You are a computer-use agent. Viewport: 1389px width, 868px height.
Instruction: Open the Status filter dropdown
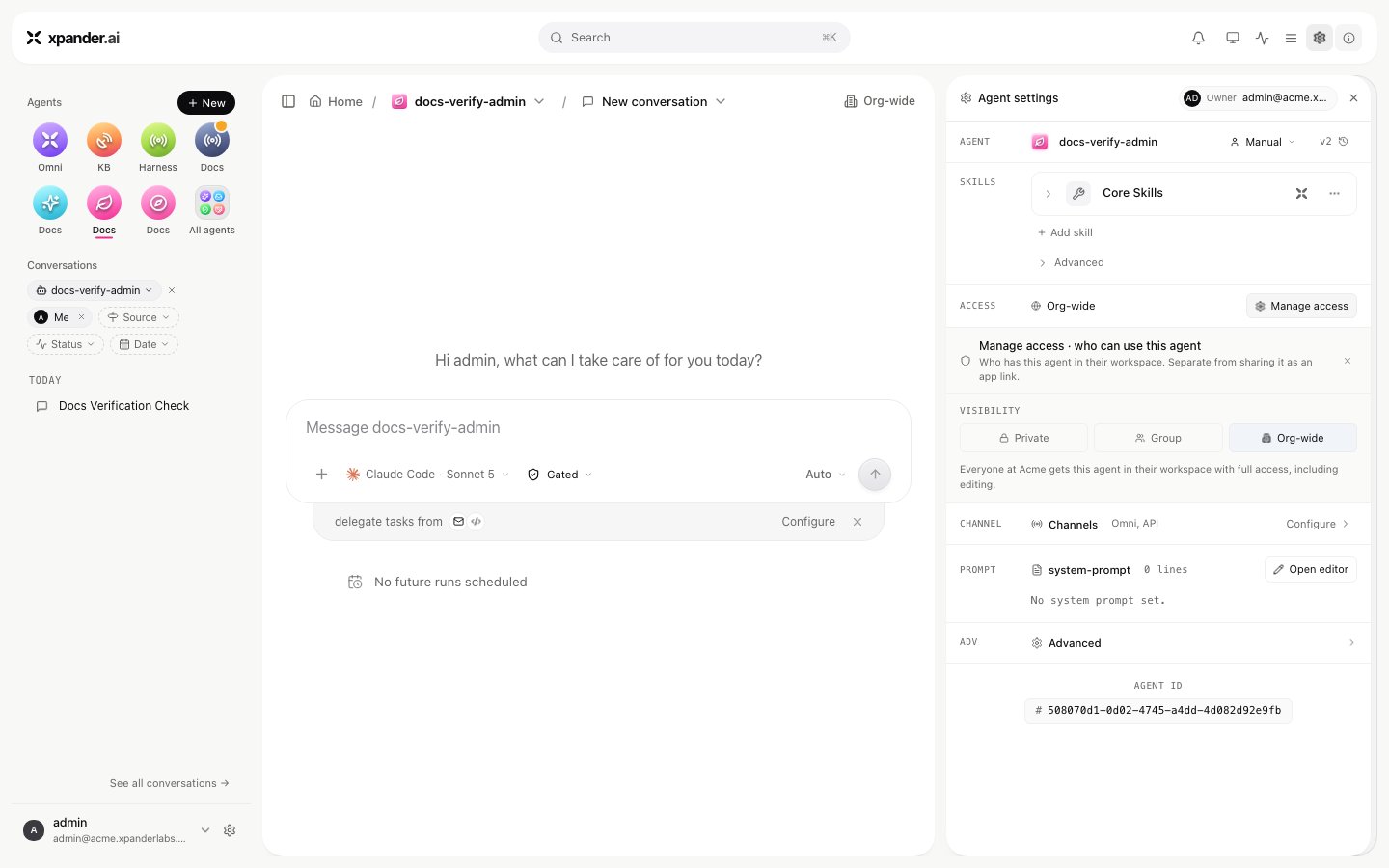(66, 344)
